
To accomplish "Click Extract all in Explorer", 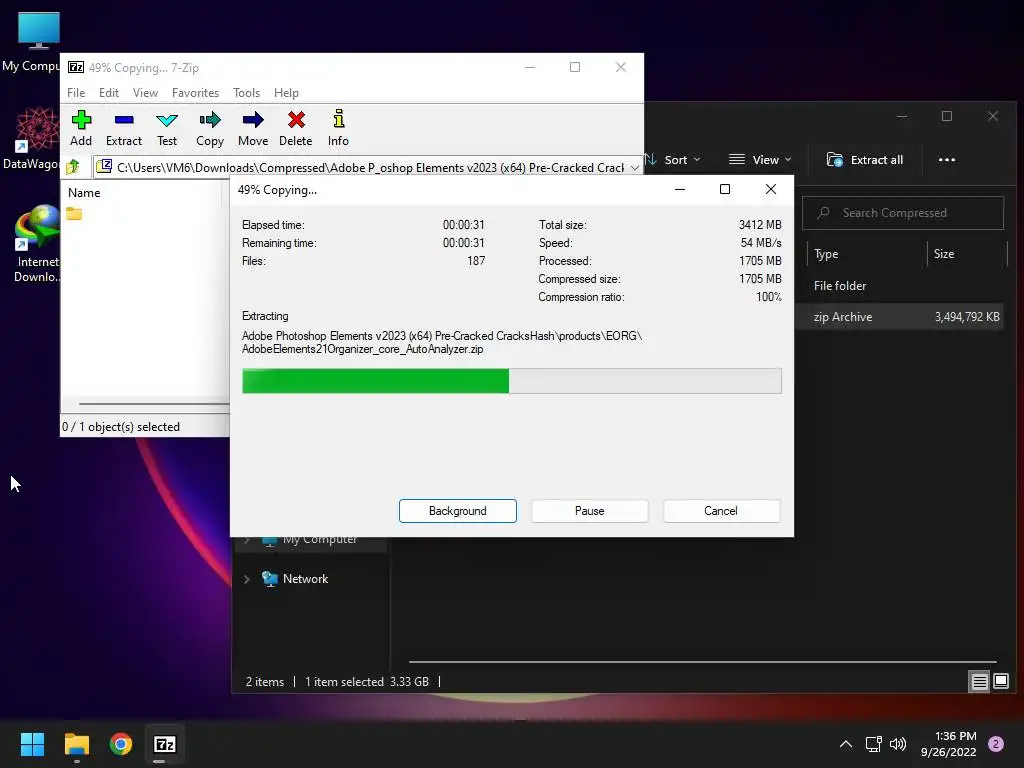I will tap(865, 160).
